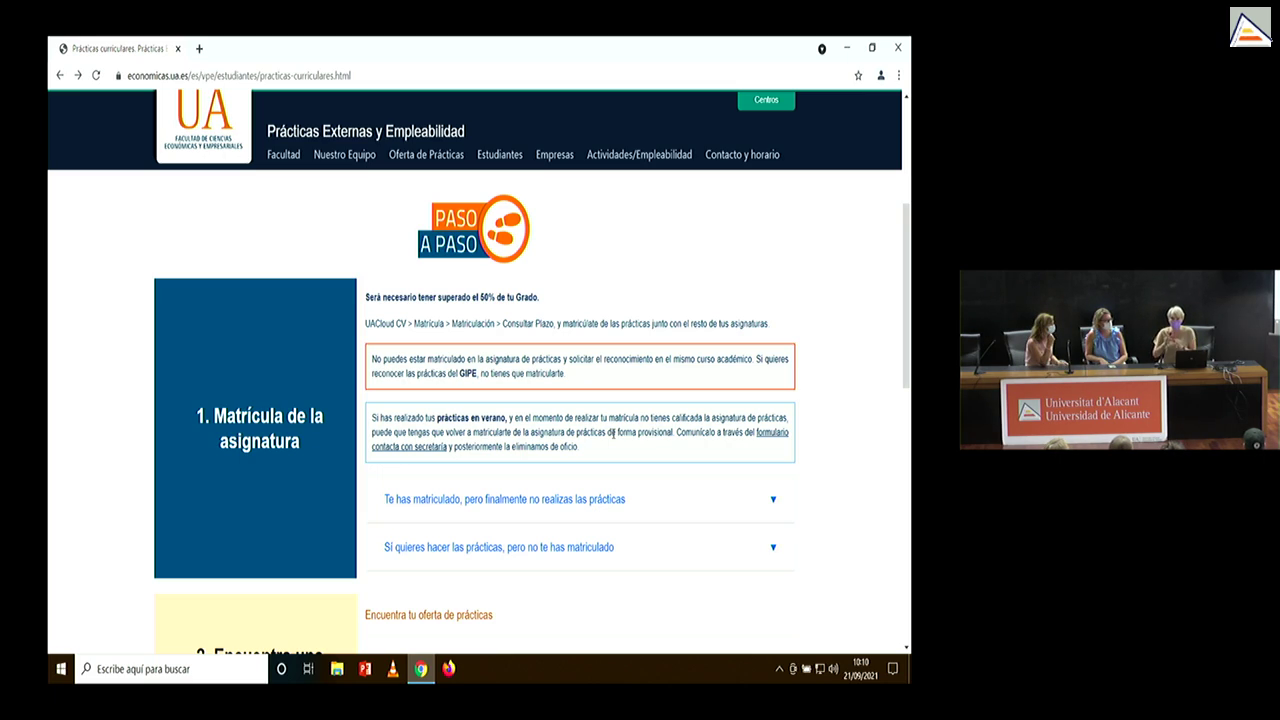The width and height of the screenshot is (1280, 720).
Task: Launch VLC from the taskbar
Action: coord(393,669)
